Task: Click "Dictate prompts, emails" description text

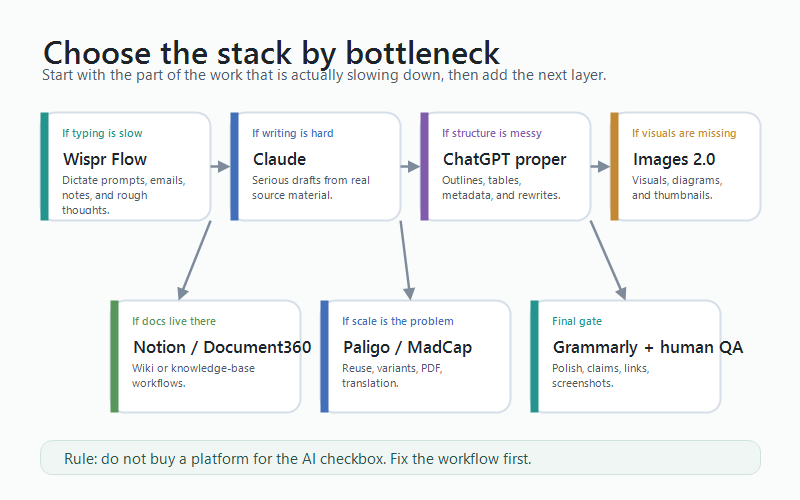Action: [x=123, y=195]
